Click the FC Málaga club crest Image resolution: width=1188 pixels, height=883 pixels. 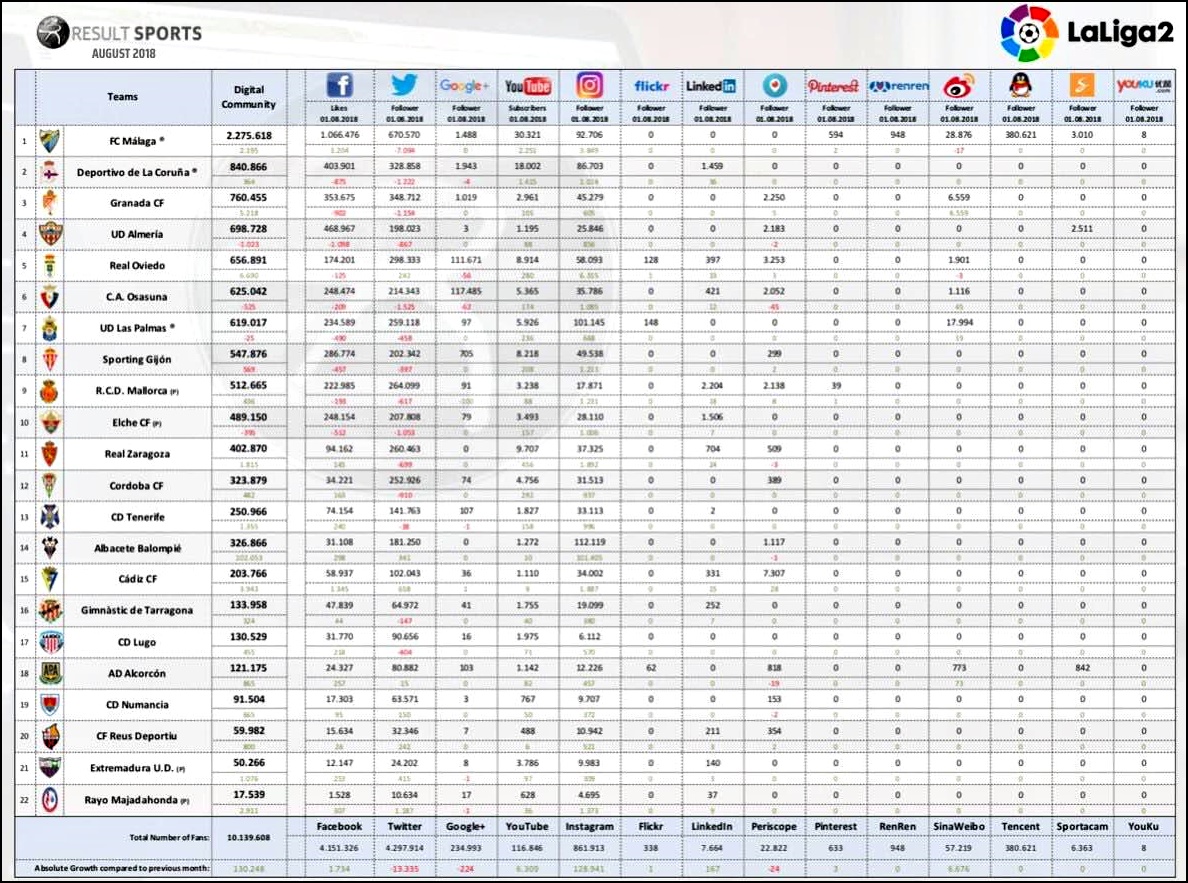pos(50,140)
